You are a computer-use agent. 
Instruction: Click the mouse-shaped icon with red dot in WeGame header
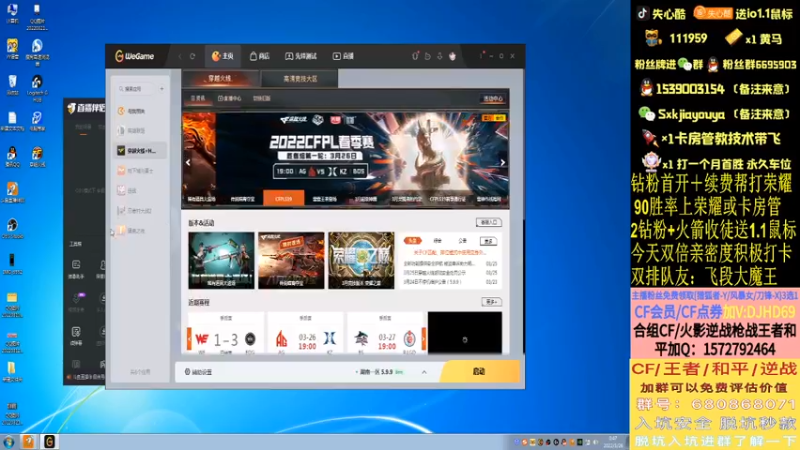click(415, 56)
